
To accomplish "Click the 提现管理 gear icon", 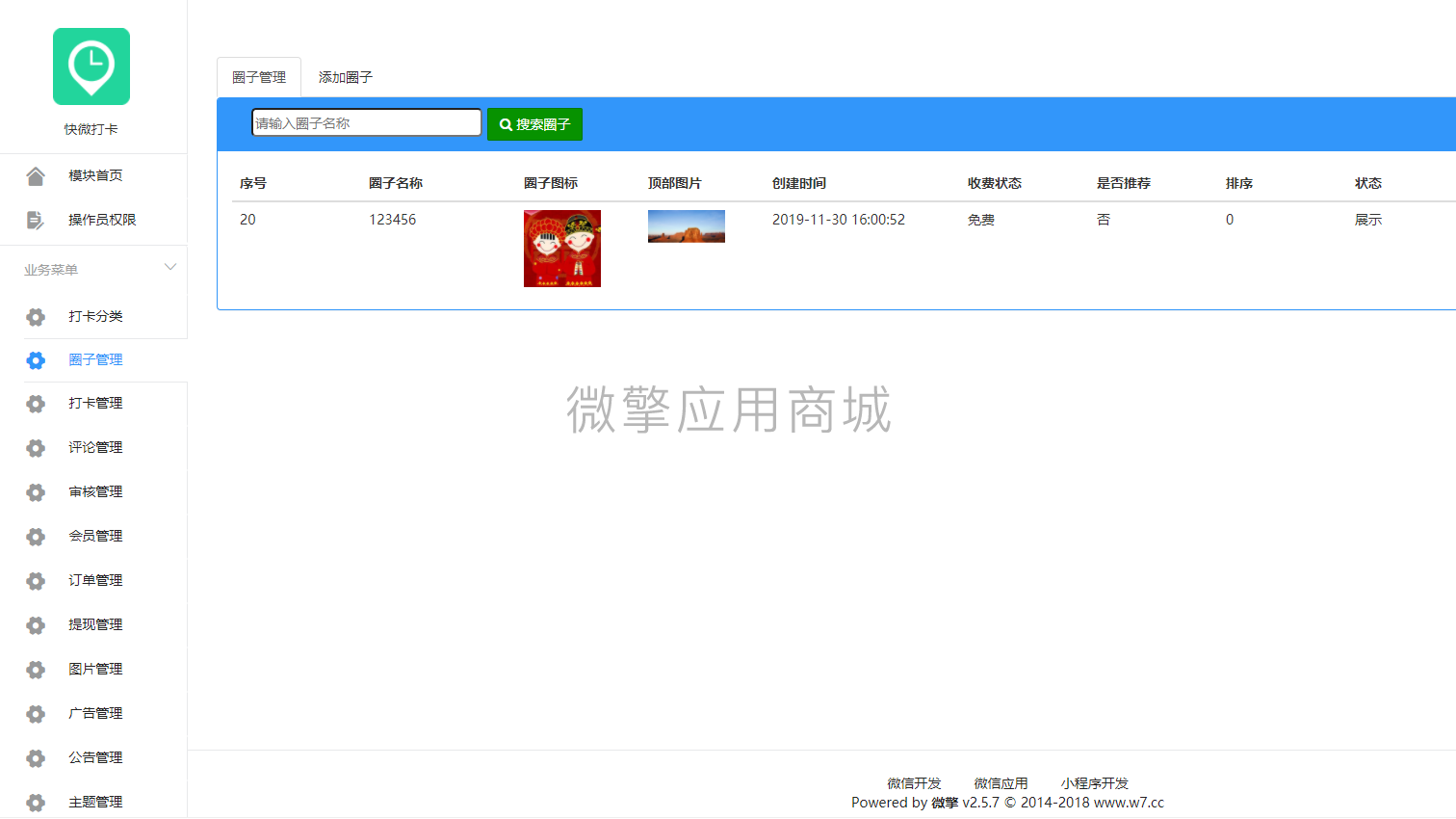I will tap(36, 624).
